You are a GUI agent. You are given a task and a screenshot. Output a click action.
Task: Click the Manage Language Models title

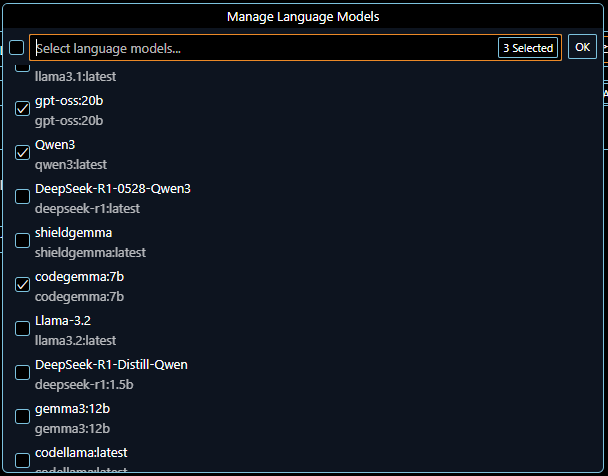pos(303,17)
